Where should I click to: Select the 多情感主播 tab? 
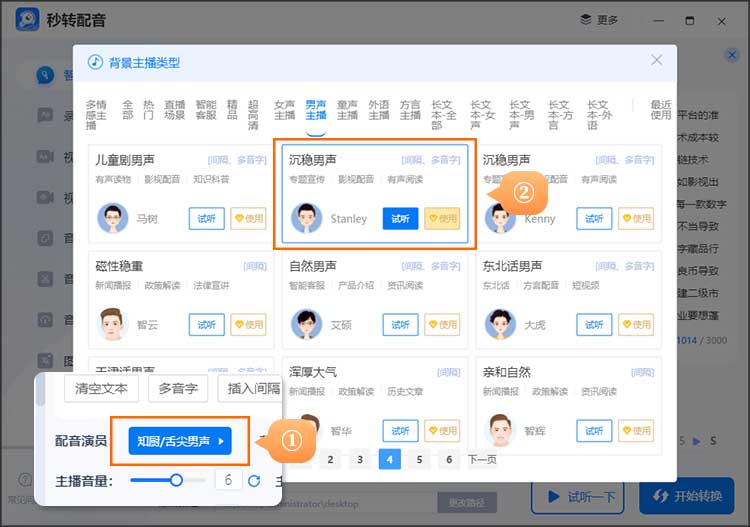pyautogui.click(x=96, y=115)
